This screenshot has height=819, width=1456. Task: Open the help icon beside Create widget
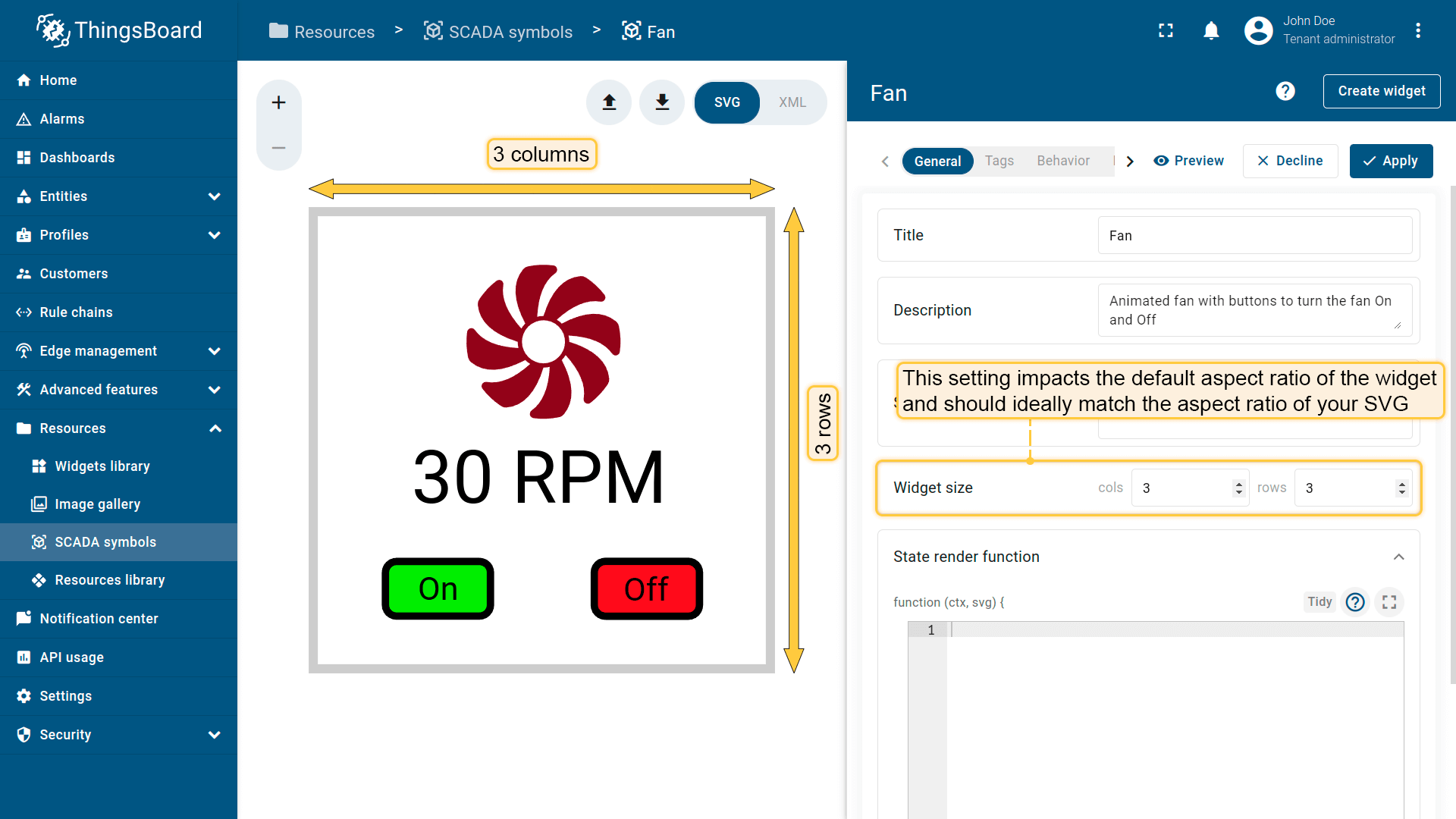(x=1285, y=91)
